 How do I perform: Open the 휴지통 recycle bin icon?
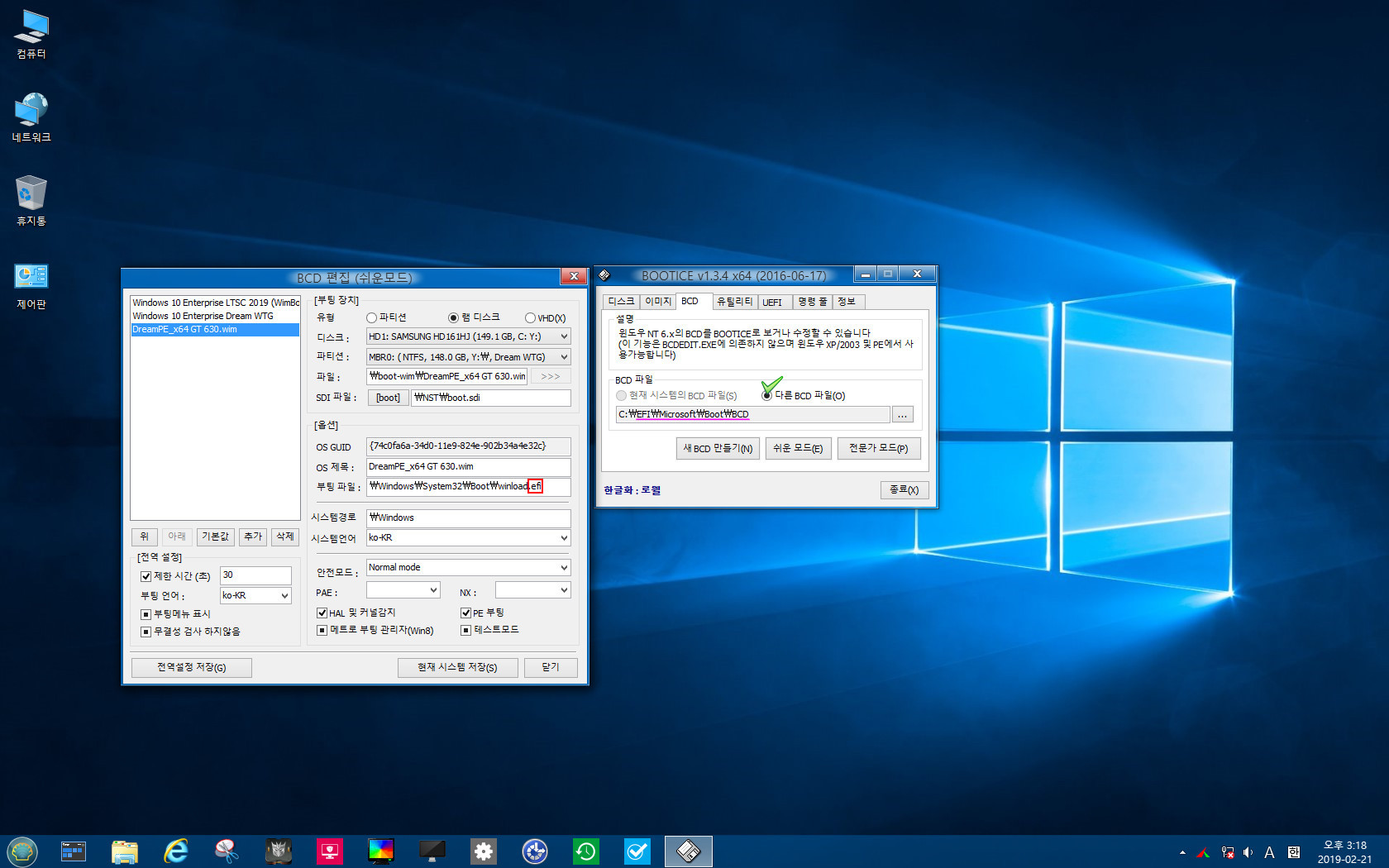(31, 201)
